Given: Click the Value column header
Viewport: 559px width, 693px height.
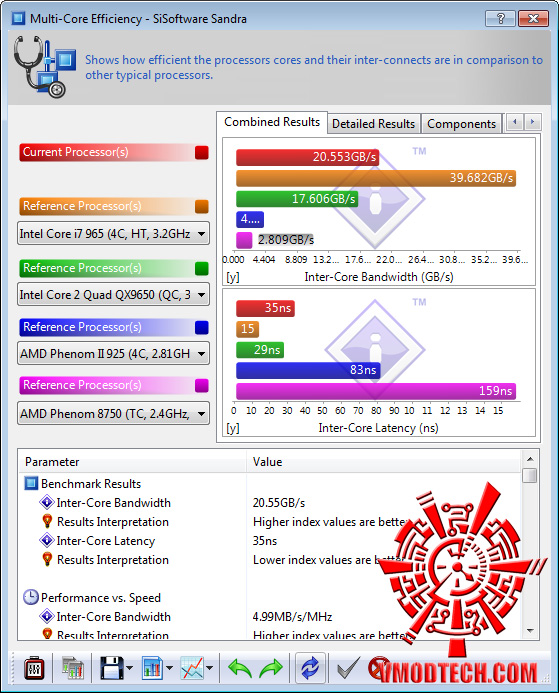Looking at the screenshot, I should (384, 462).
